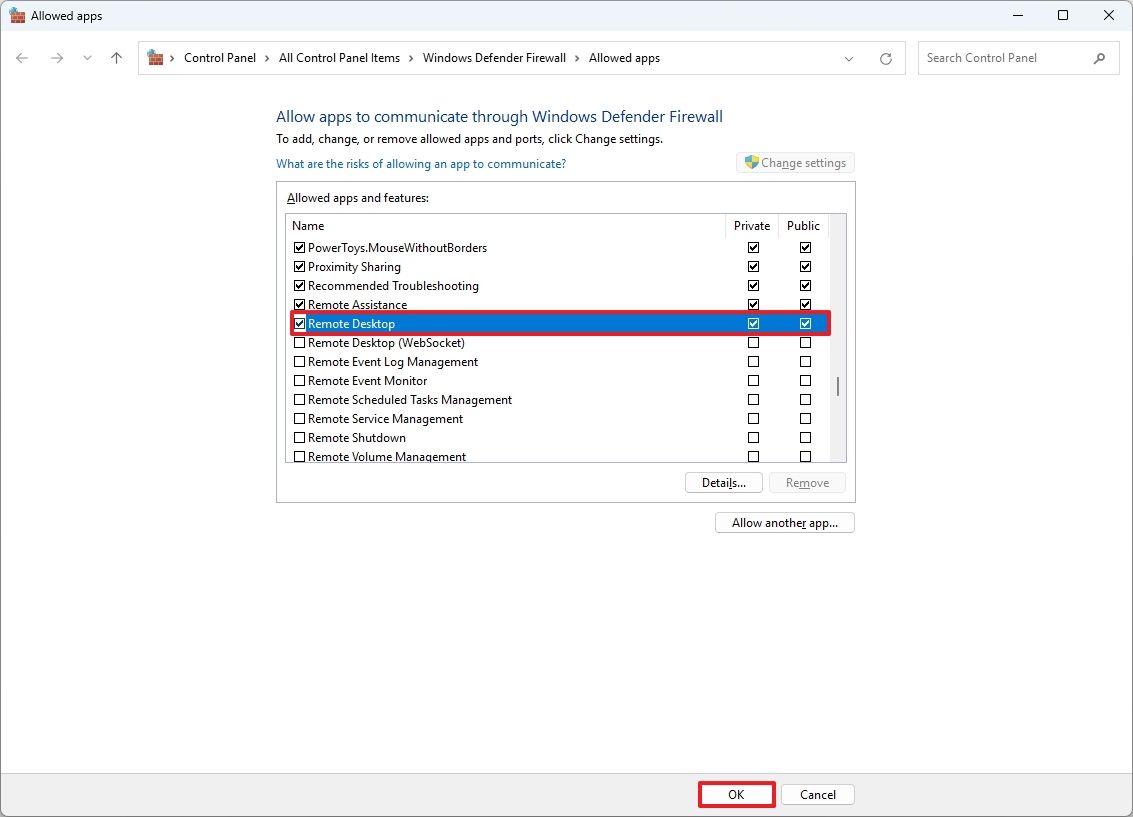Expand the chevron after Windows Defender Firewall
1133x817 pixels.
pos(578,58)
